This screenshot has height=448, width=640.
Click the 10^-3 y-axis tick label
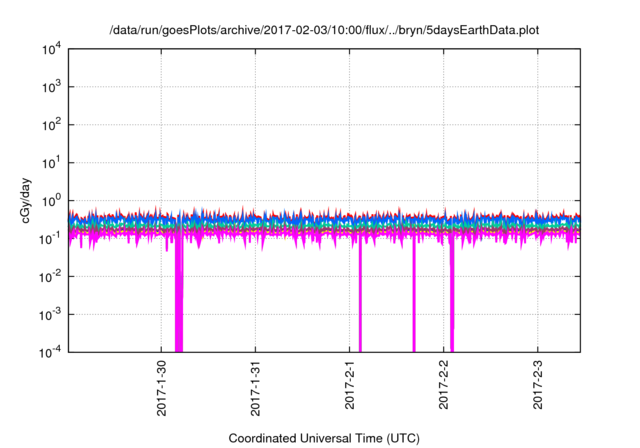[x=50, y=315]
